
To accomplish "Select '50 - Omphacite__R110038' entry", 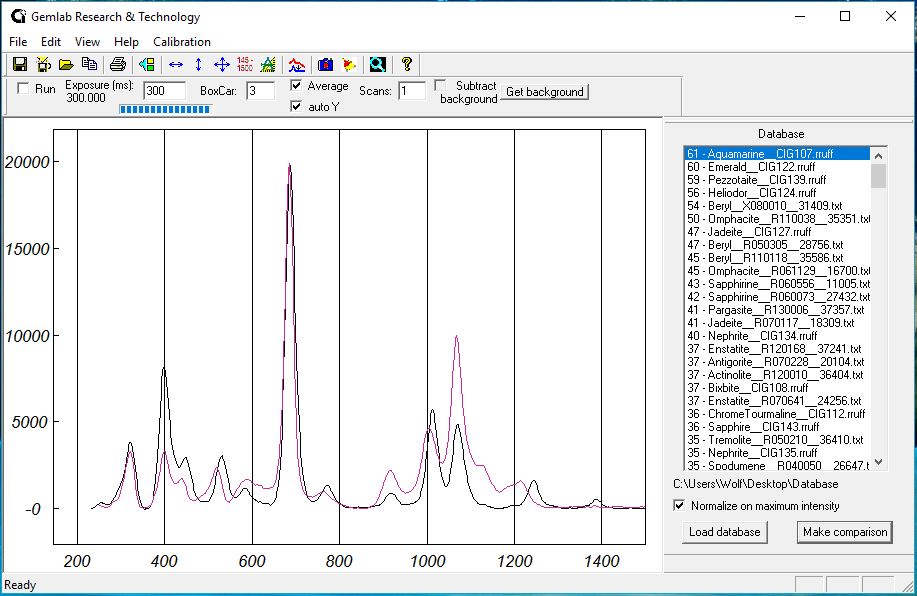I will coord(777,219).
